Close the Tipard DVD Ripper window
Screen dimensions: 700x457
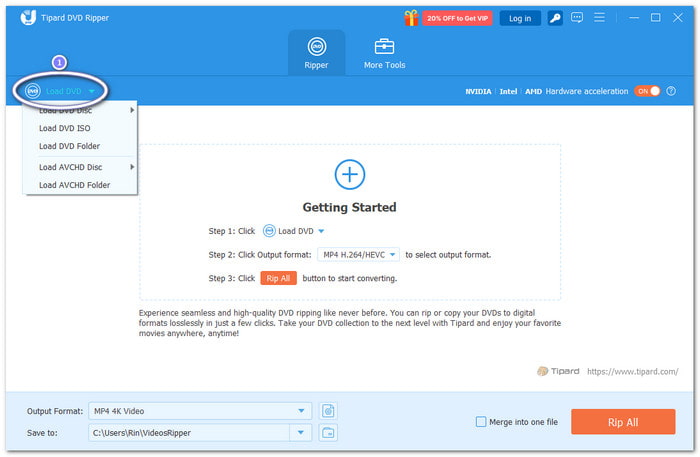[678, 17]
